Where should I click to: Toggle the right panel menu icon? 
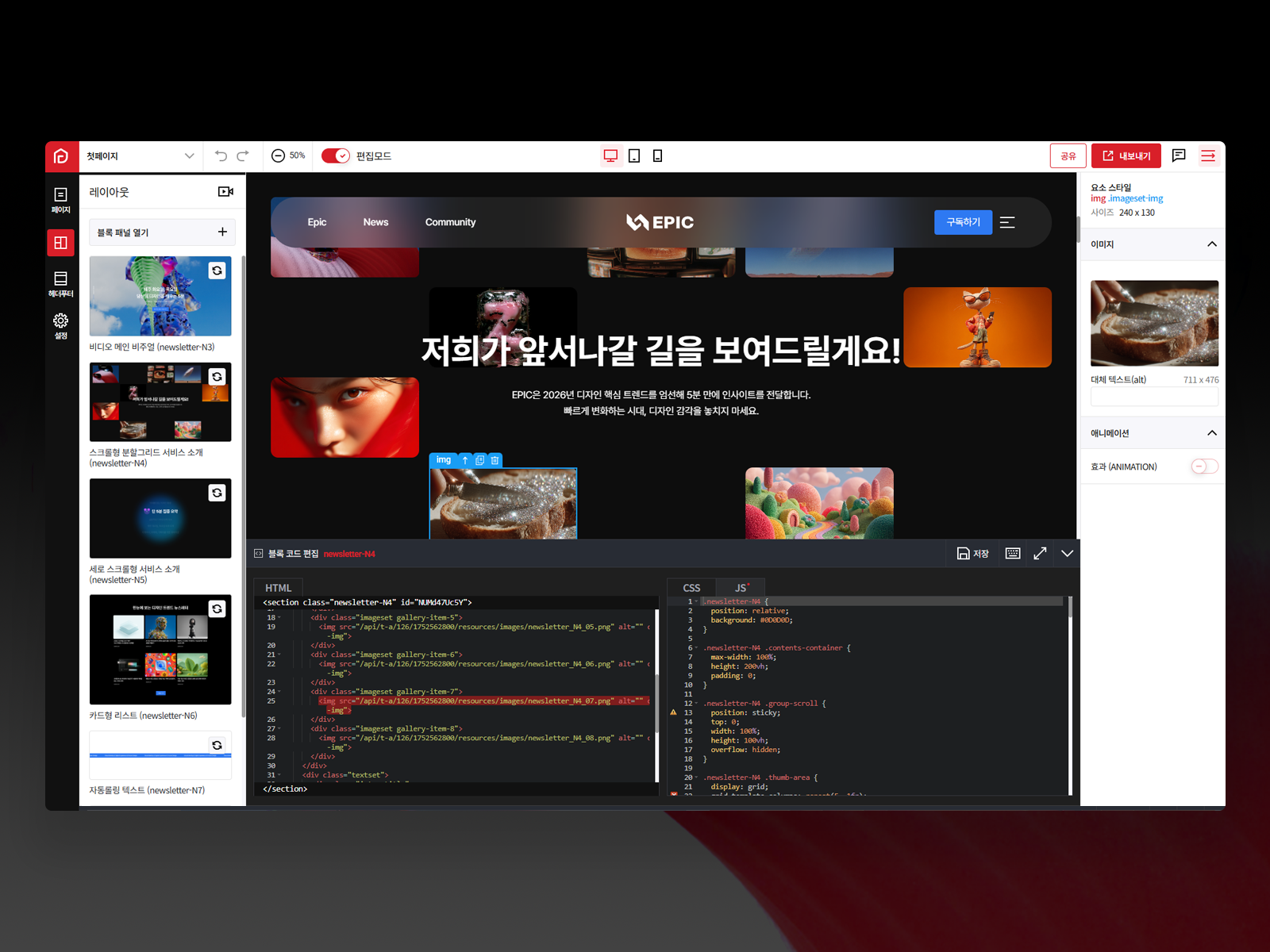1208,156
